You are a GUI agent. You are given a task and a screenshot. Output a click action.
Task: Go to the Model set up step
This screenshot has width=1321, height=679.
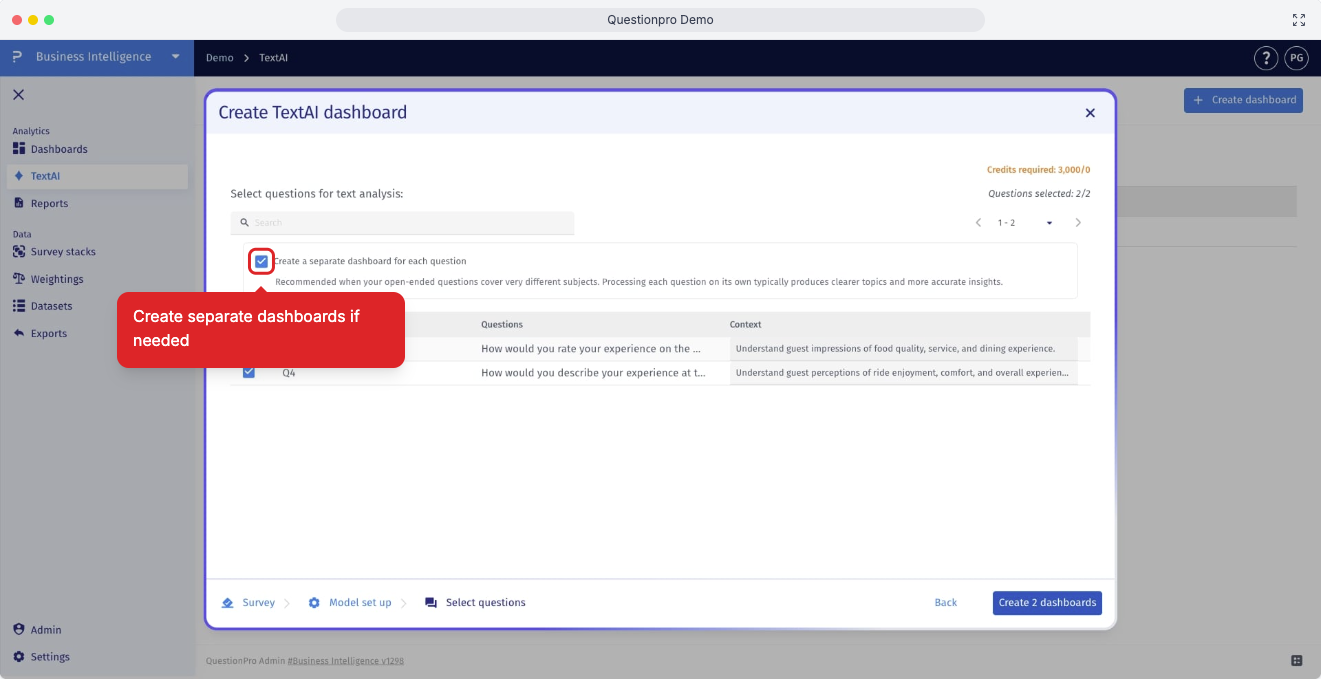pyautogui.click(x=360, y=603)
